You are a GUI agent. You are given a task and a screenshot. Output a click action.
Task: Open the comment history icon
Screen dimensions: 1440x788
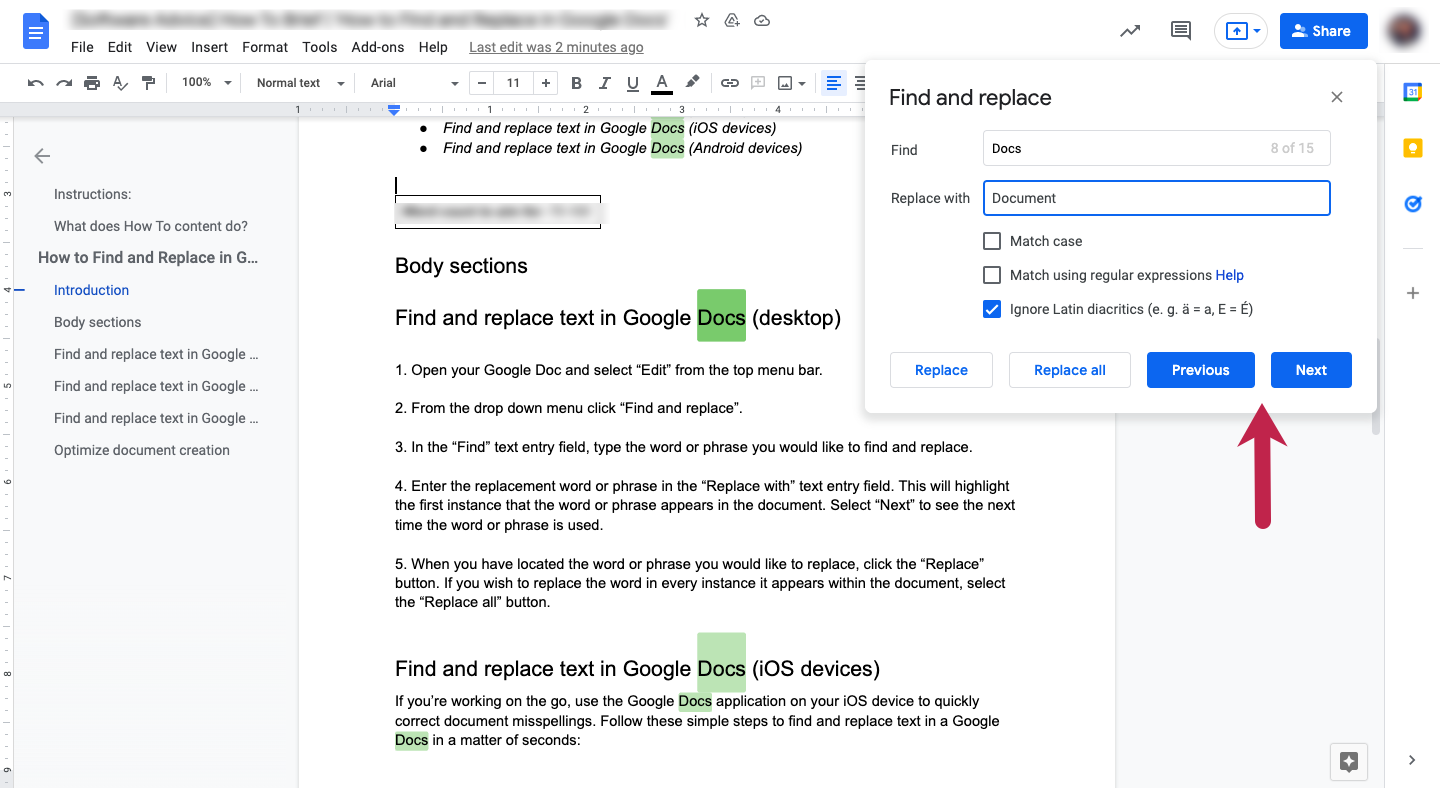click(x=1181, y=31)
